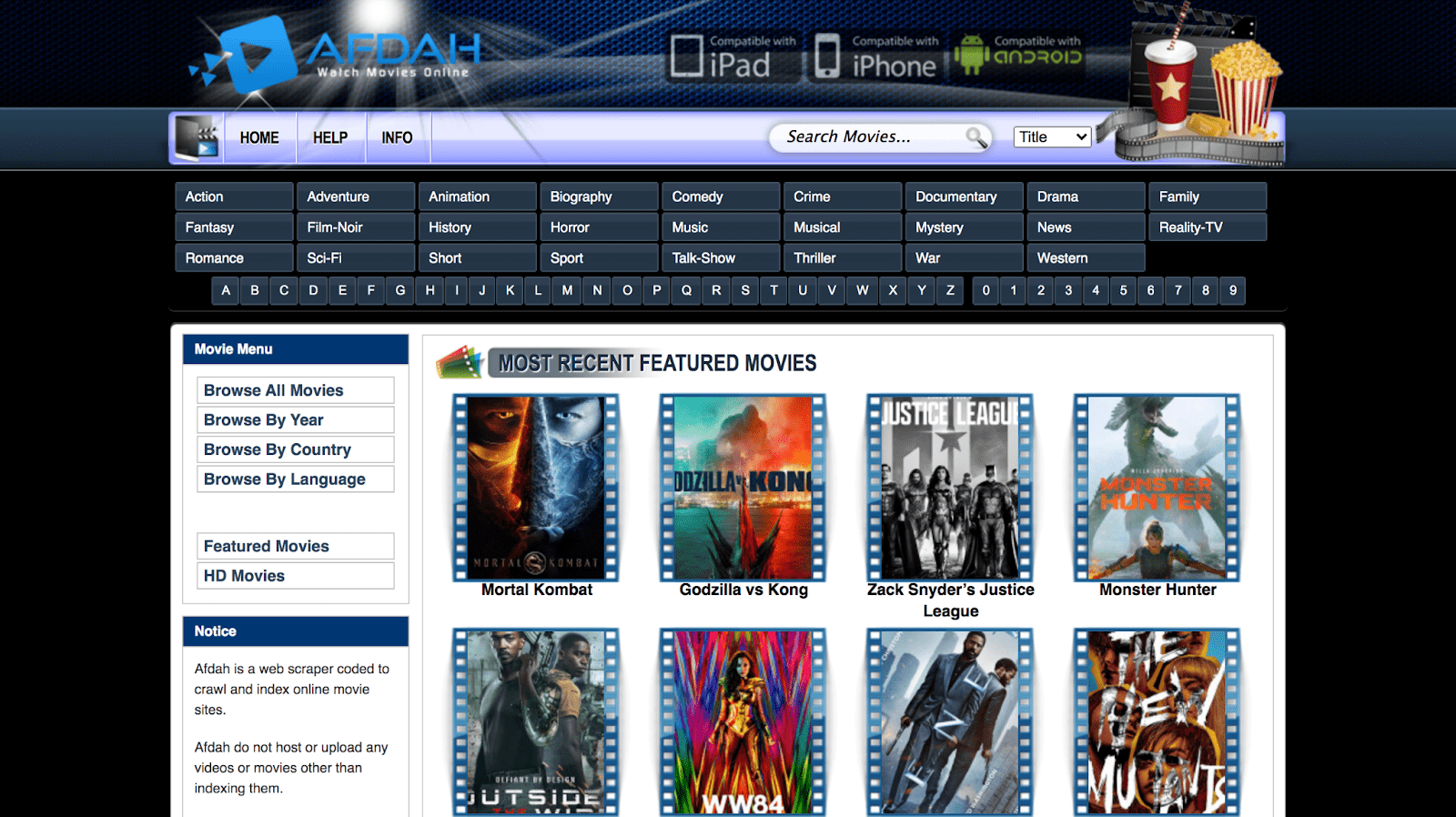Click the film reel icon beside Most Recent heading
Image resolution: width=1456 pixels, height=817 pixels.
coord(460,362)
